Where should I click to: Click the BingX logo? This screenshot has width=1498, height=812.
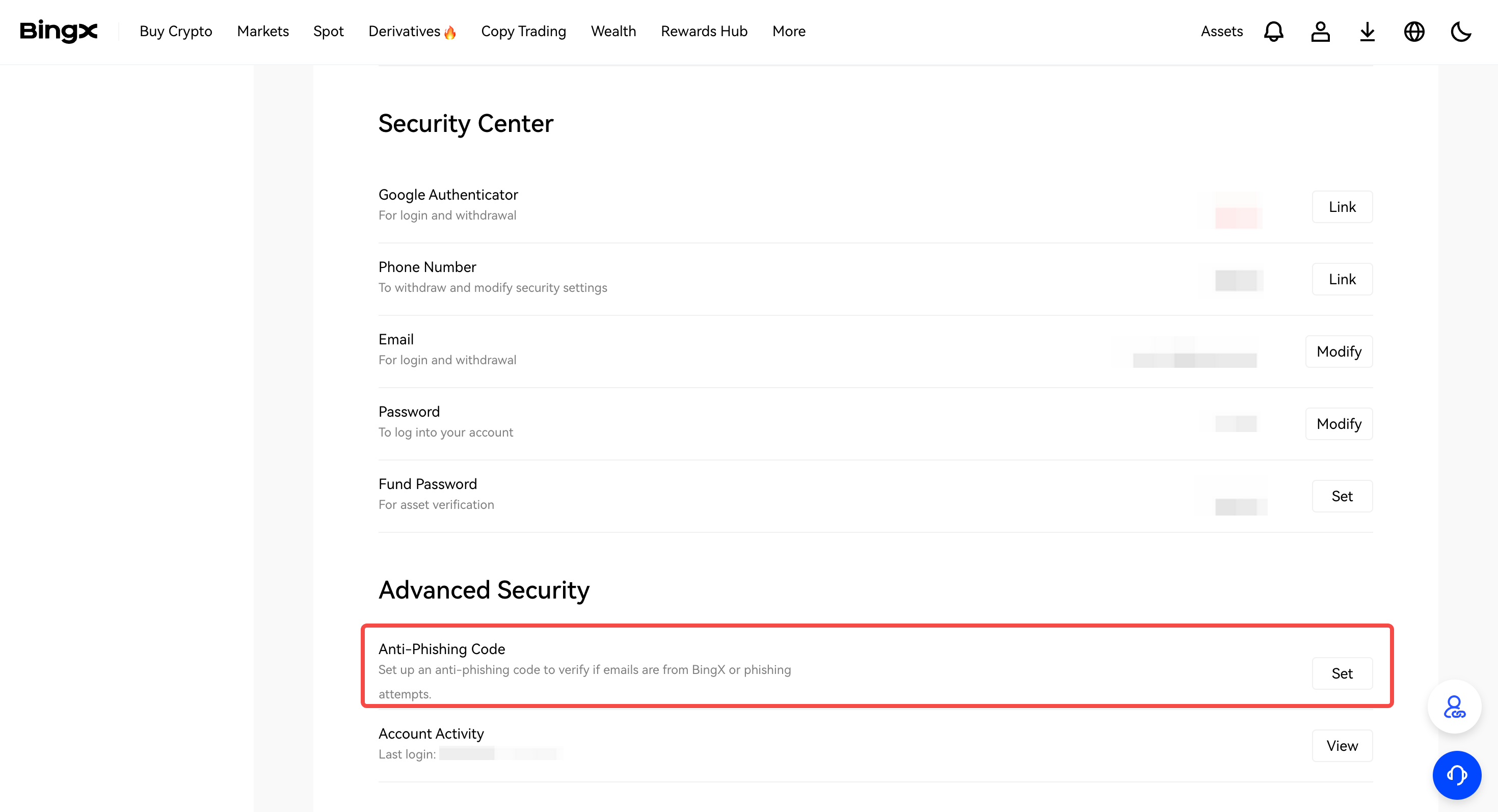tap(59, 31)
